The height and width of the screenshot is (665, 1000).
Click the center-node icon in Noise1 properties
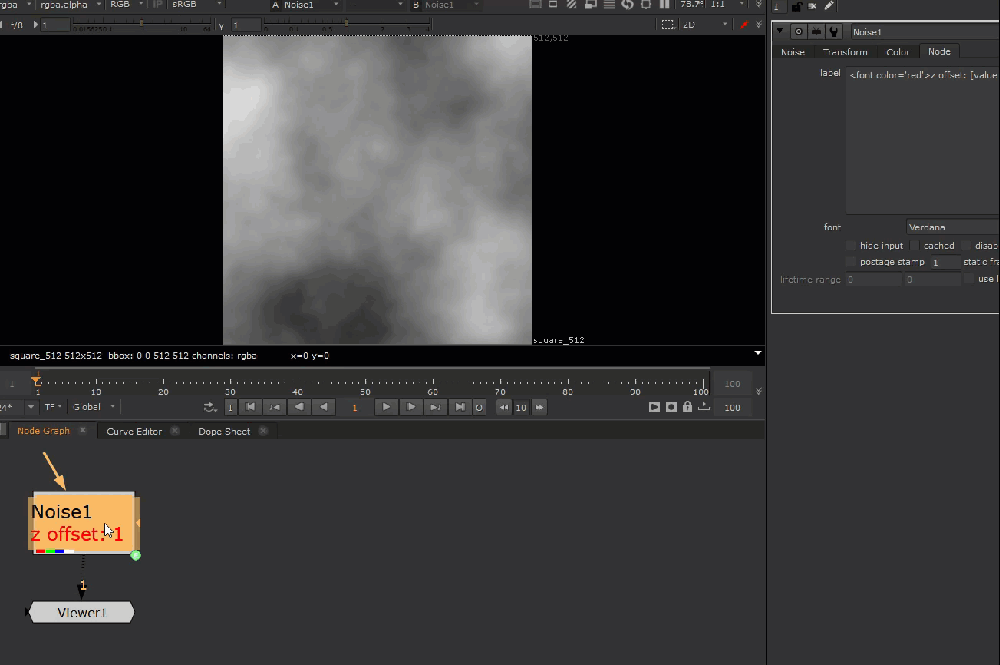pos(798,32)
